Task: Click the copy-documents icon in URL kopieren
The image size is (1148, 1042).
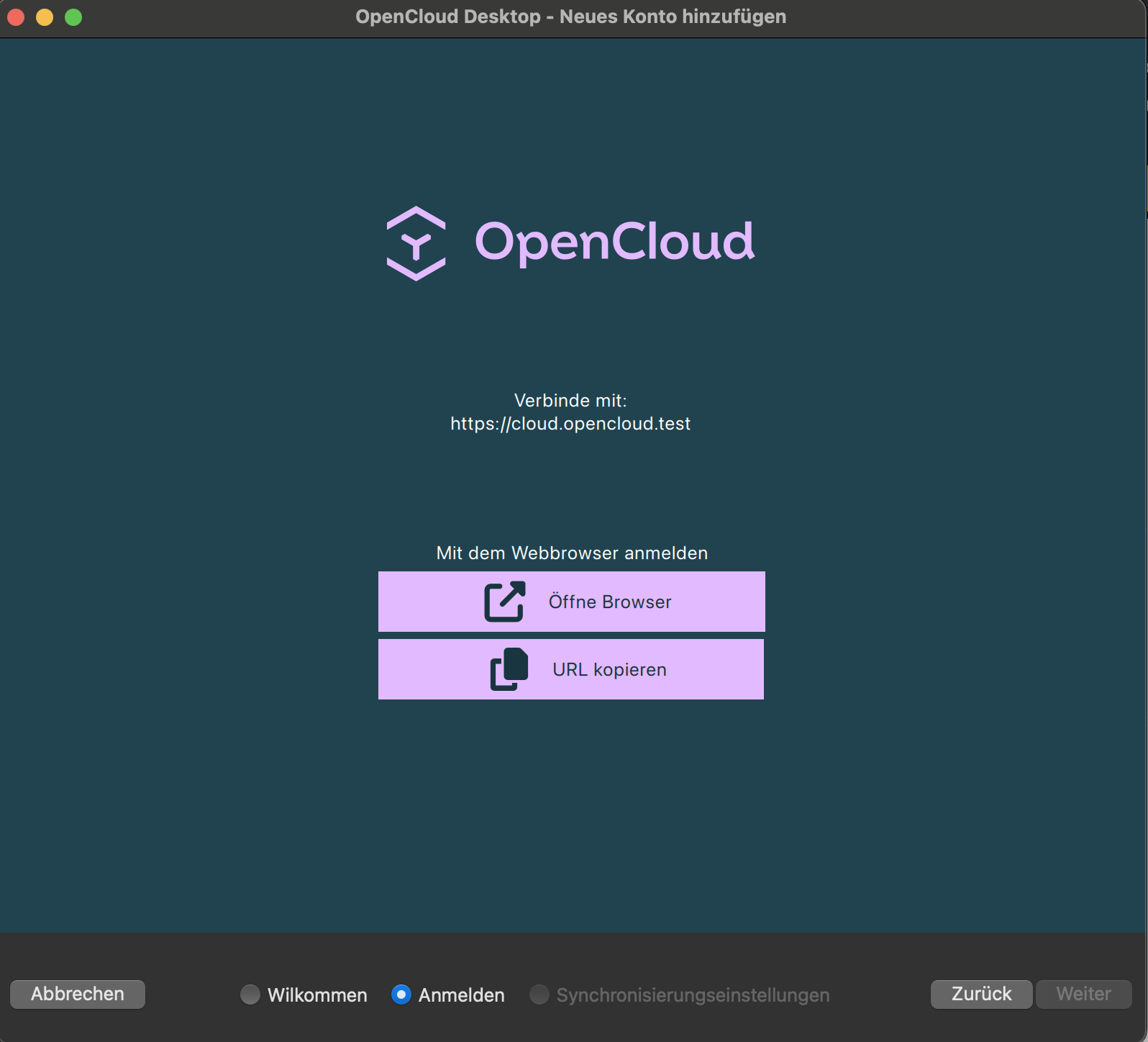Action: click(509, 669)
